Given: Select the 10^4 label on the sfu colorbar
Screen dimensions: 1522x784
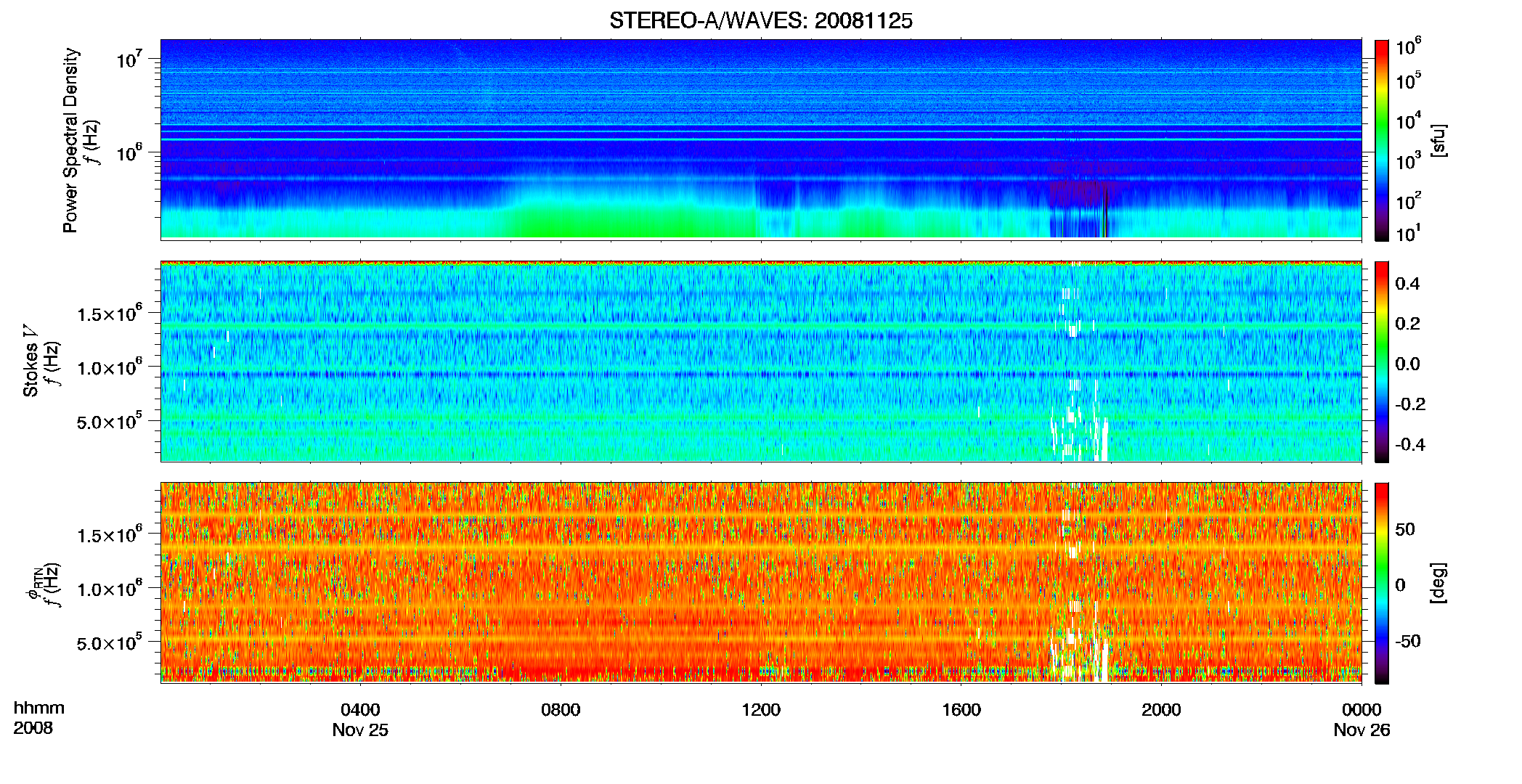Looking at the screenshot, I should (1408, 121).
